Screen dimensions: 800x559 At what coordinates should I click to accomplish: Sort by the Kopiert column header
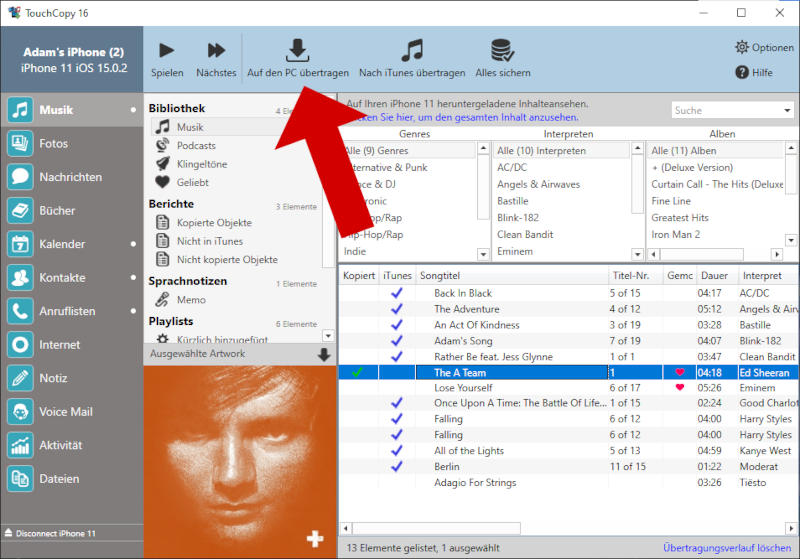359,276
